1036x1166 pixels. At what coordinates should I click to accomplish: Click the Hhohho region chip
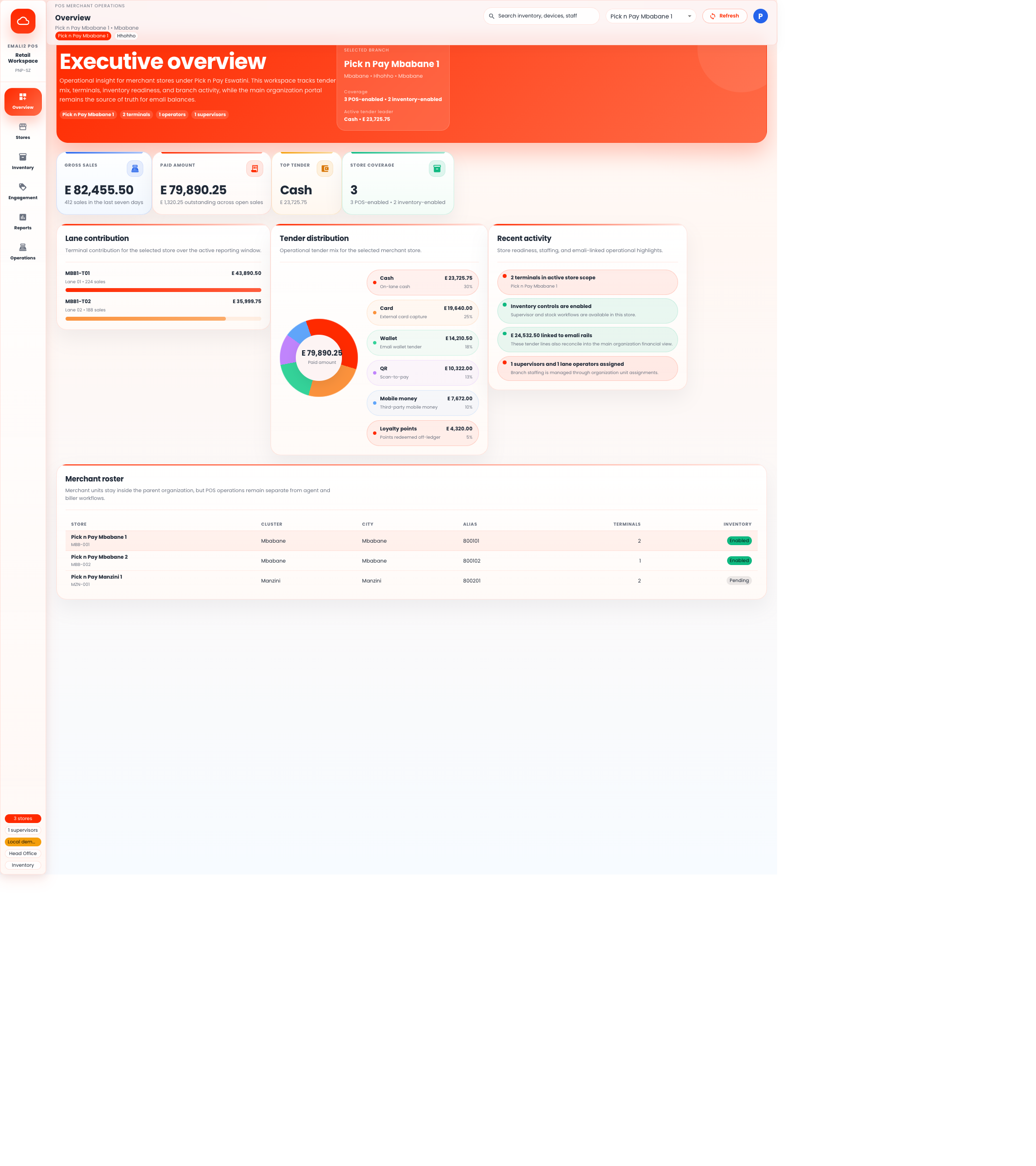[126, 36]
